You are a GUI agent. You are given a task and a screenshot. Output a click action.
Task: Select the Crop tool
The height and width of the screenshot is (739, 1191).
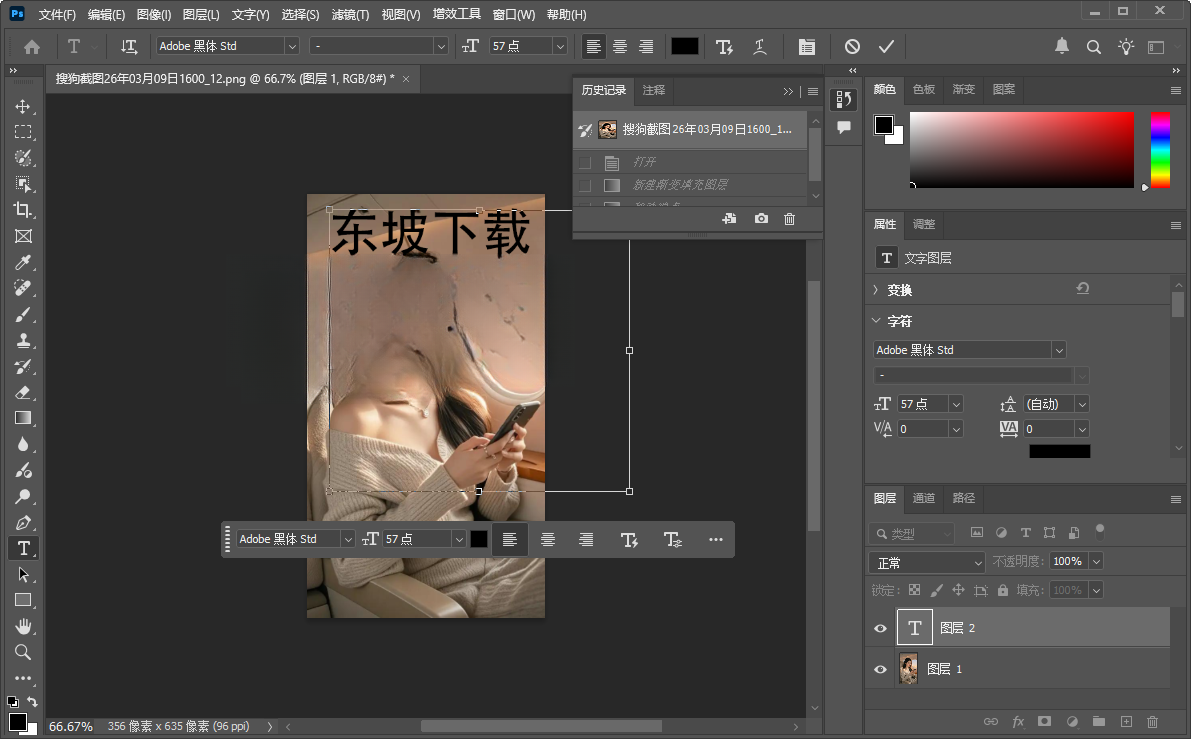(23, 210)
